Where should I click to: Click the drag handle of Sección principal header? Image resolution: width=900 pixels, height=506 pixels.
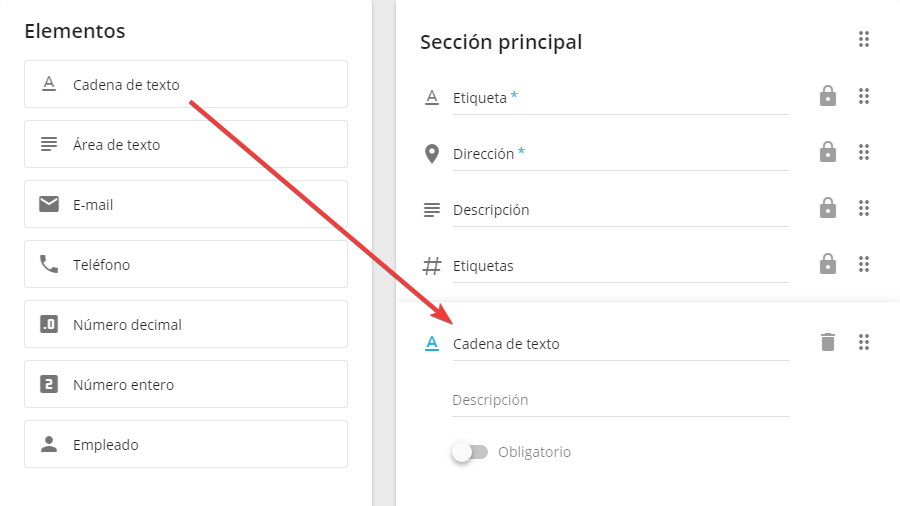864,40
